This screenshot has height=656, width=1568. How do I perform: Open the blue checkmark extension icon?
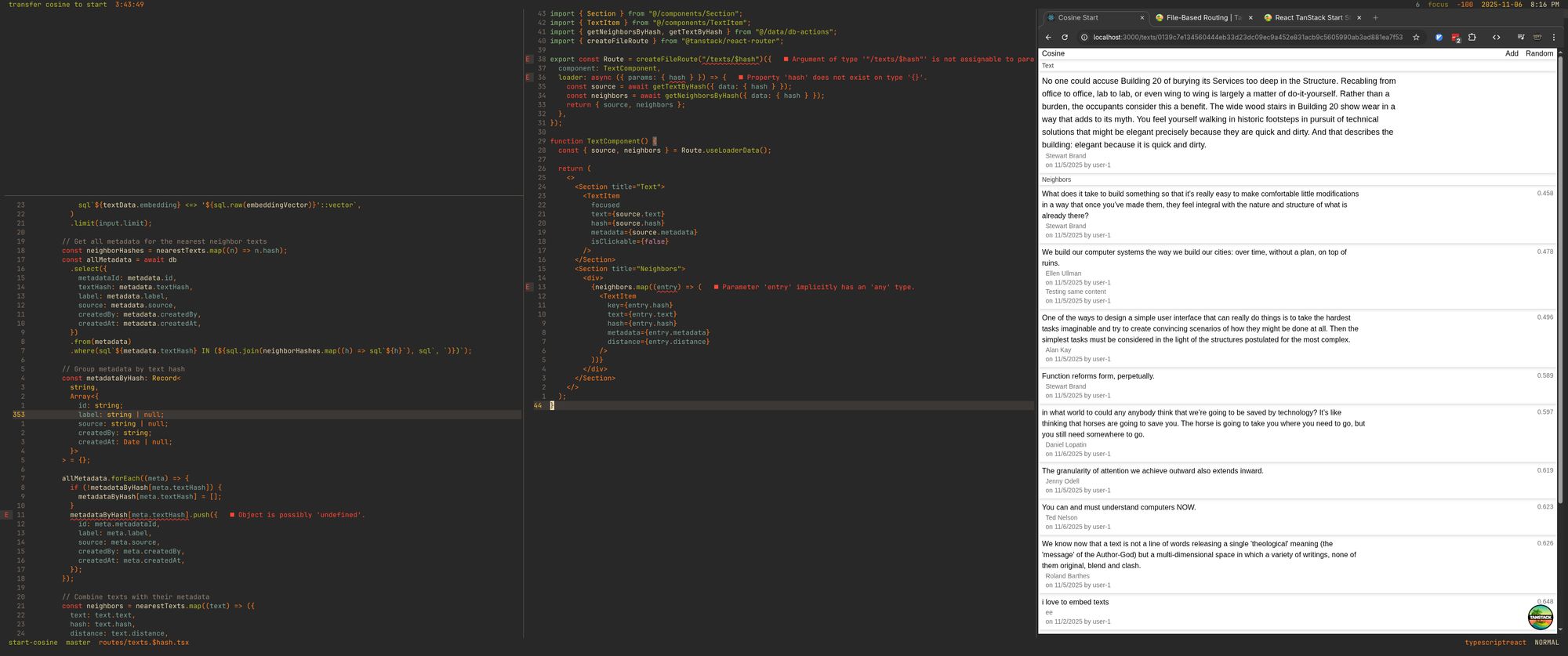click(1439, 37)
